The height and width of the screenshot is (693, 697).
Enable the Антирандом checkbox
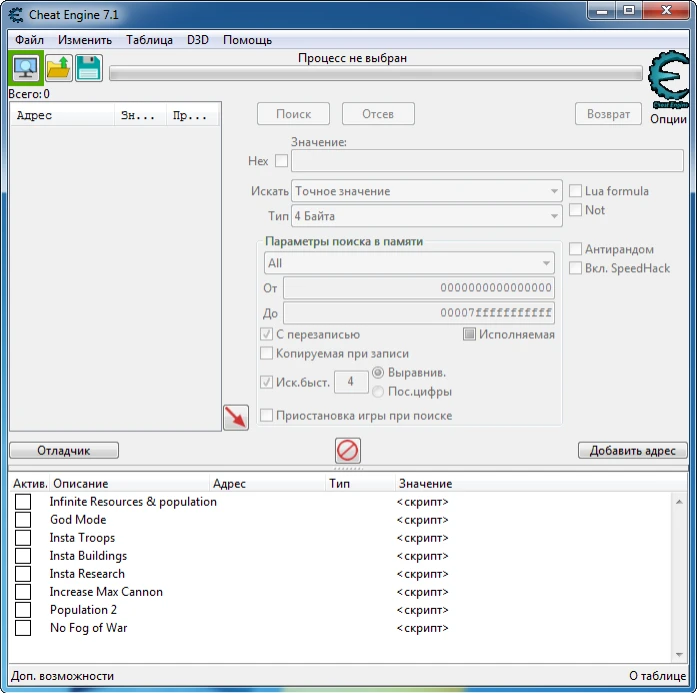click(x=575, y=249)
